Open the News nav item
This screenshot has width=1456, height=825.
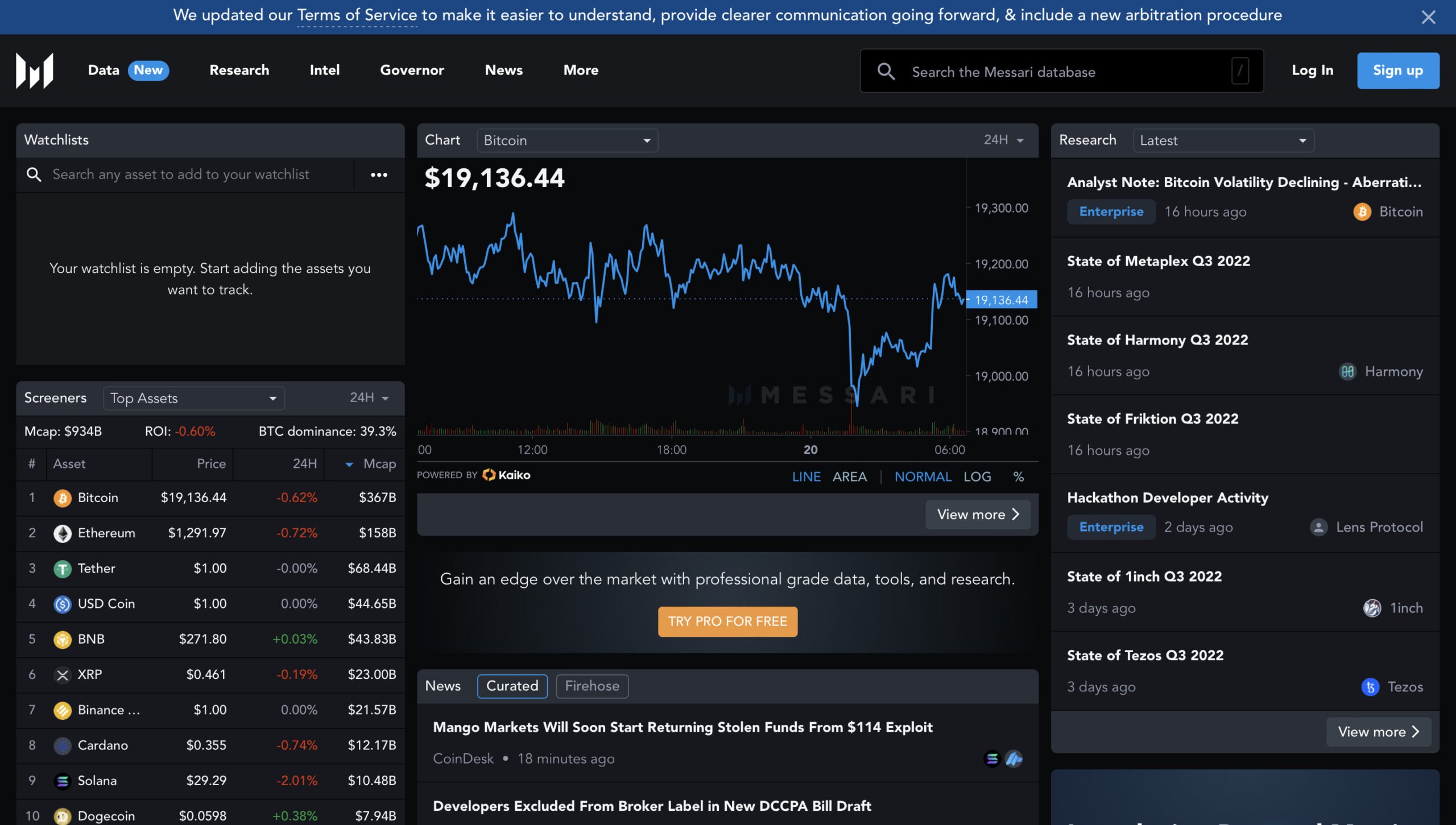(x=503, y=70)
